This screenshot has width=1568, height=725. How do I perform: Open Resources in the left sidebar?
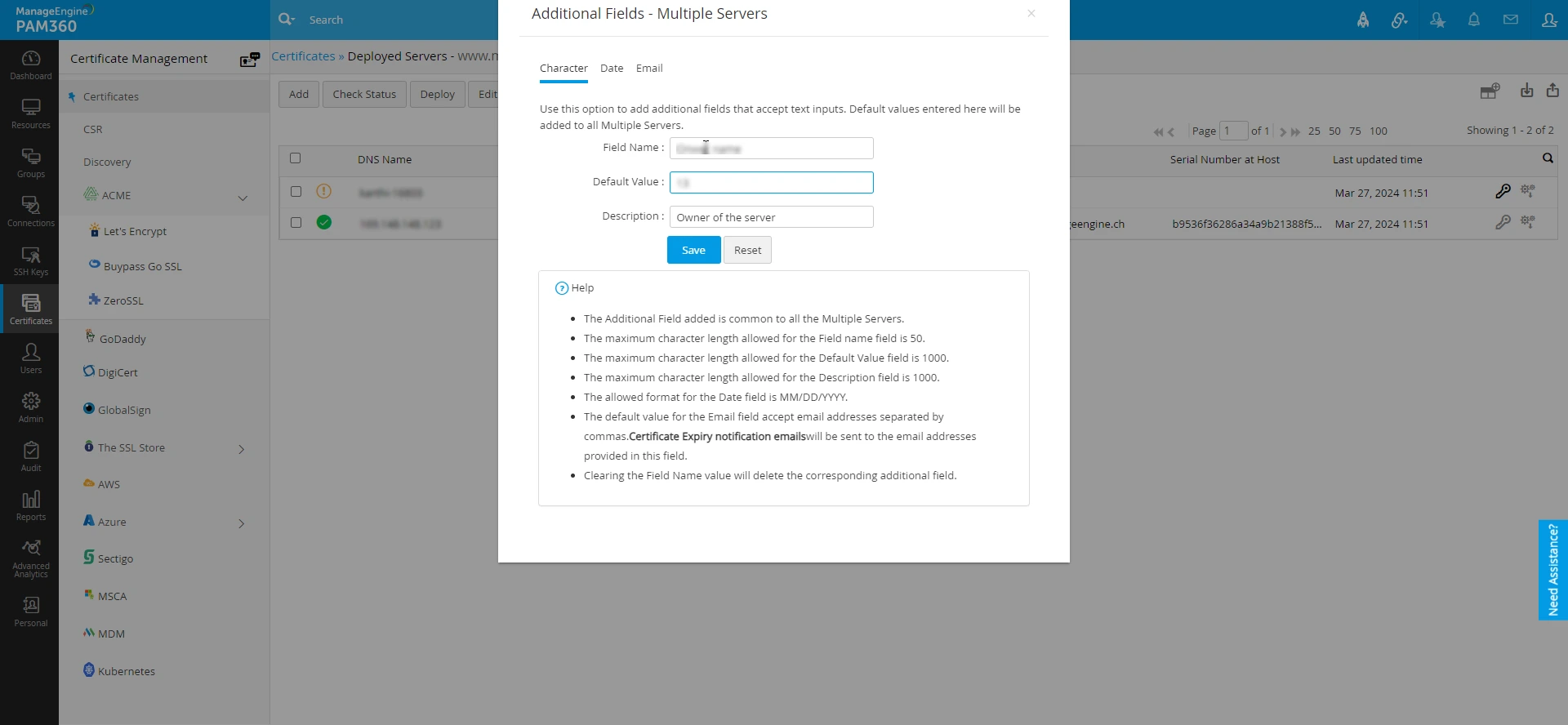click(x=31, y=113)
